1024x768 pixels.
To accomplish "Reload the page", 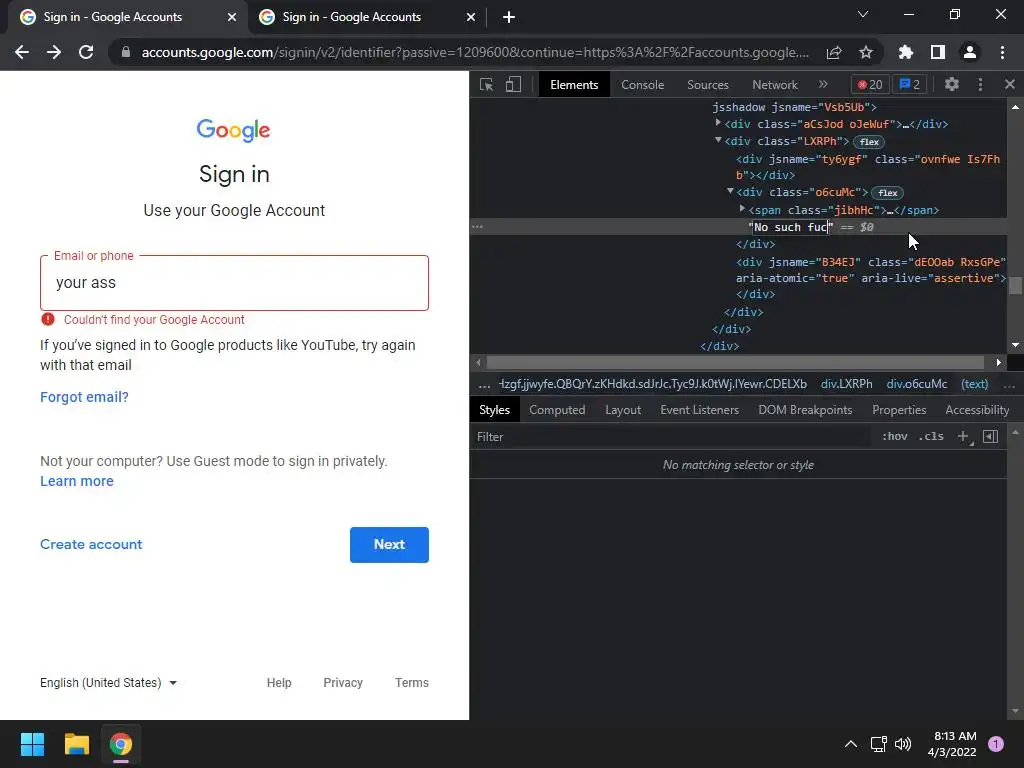I will click(x=86, y=52).
